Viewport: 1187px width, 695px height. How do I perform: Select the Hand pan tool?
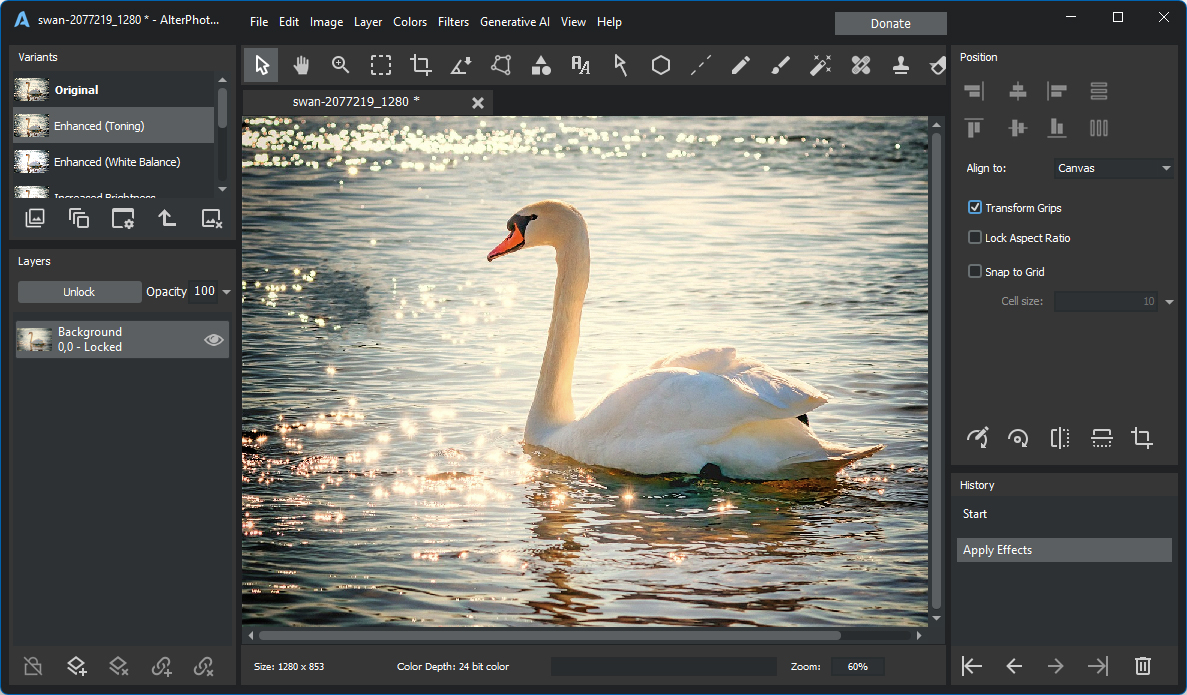pyautogui.click(x=301, y=66)
